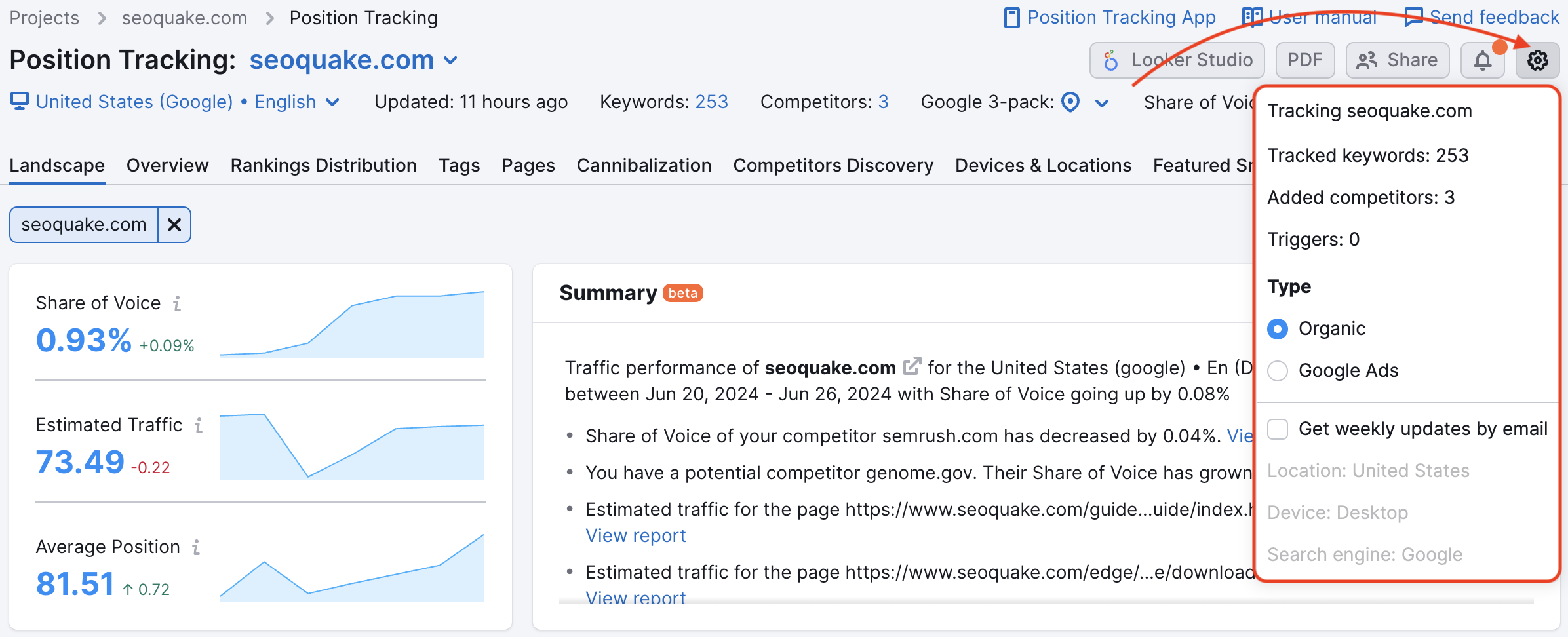Image resolution: width=1568 pixels, height=637 pixels.
Task: Click the desktop device icon beside United States
Action: pyautogui.click(x=20, y=102)
